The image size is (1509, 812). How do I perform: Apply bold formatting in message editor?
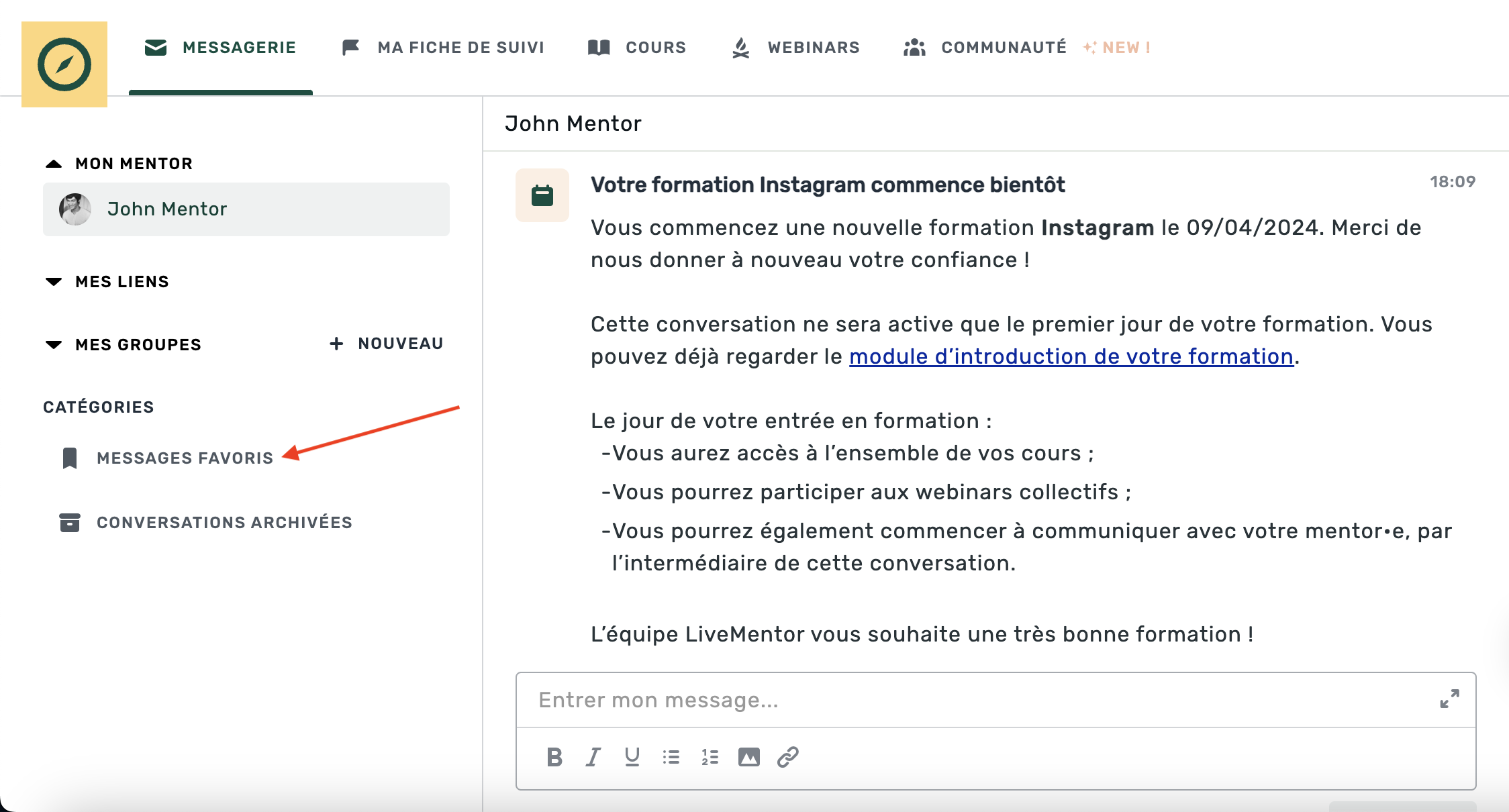pos(554,757)
